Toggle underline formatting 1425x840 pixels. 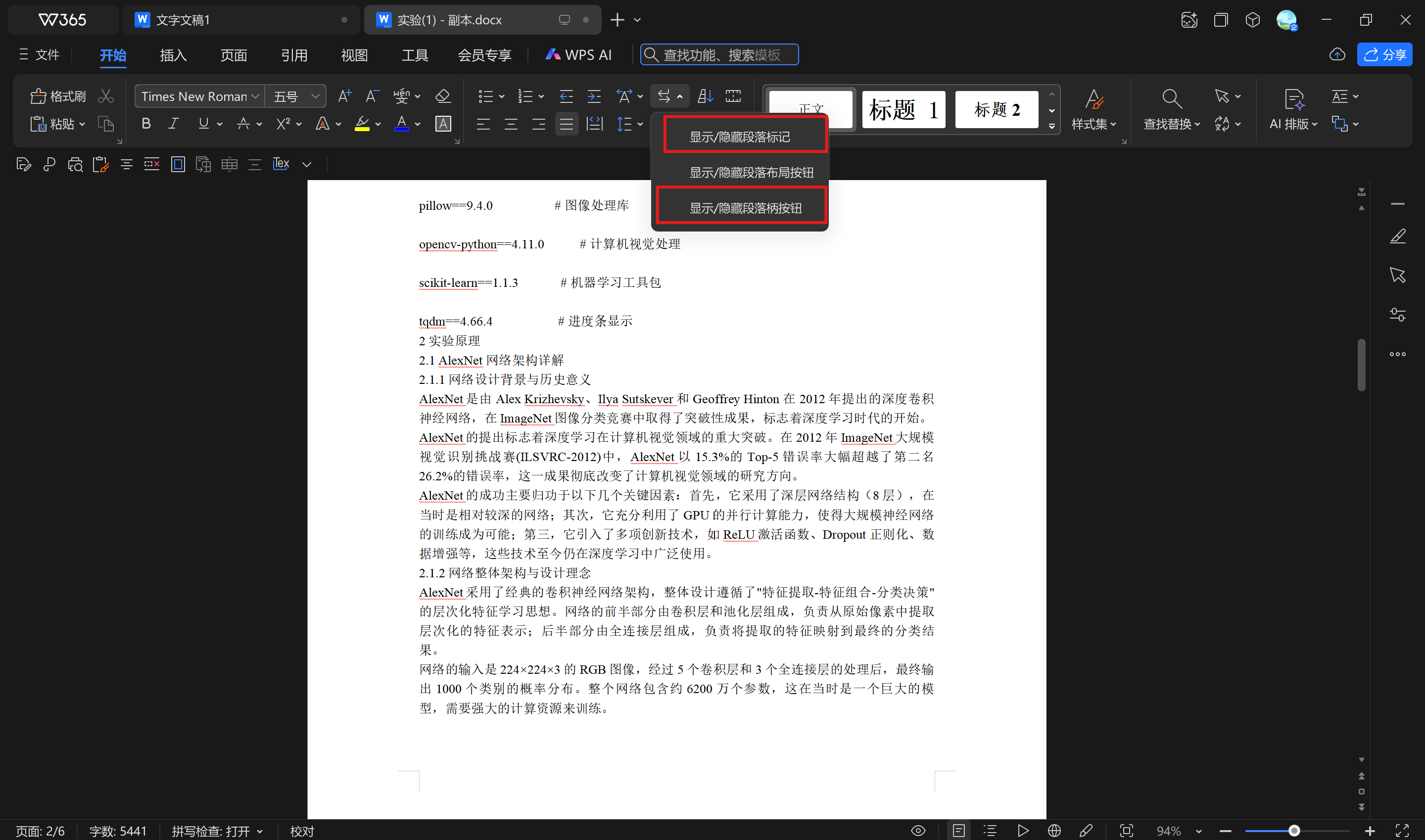pos(204,123)
